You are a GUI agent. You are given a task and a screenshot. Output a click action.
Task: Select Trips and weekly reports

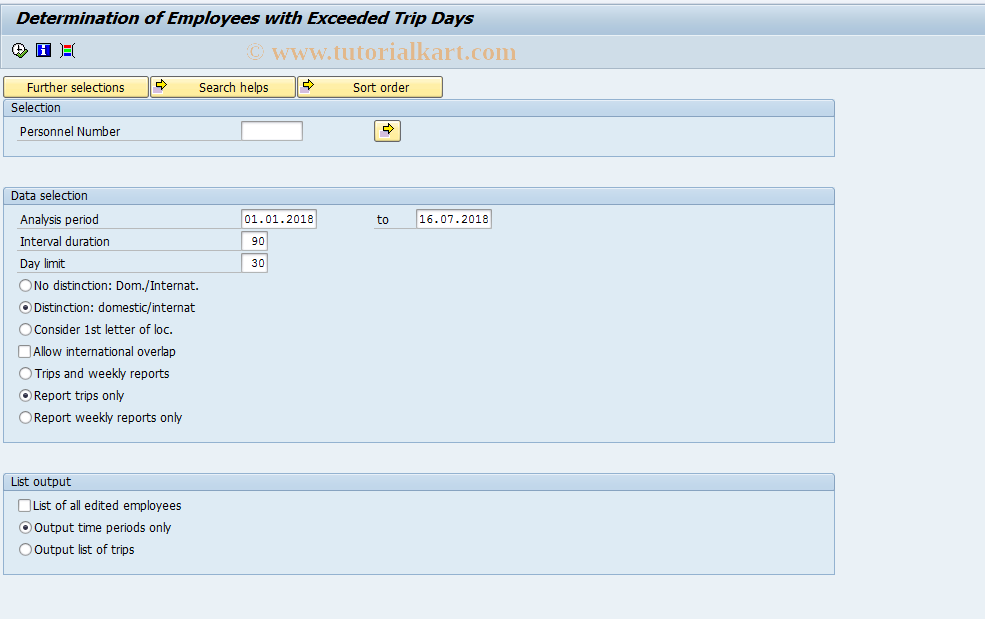25,374
